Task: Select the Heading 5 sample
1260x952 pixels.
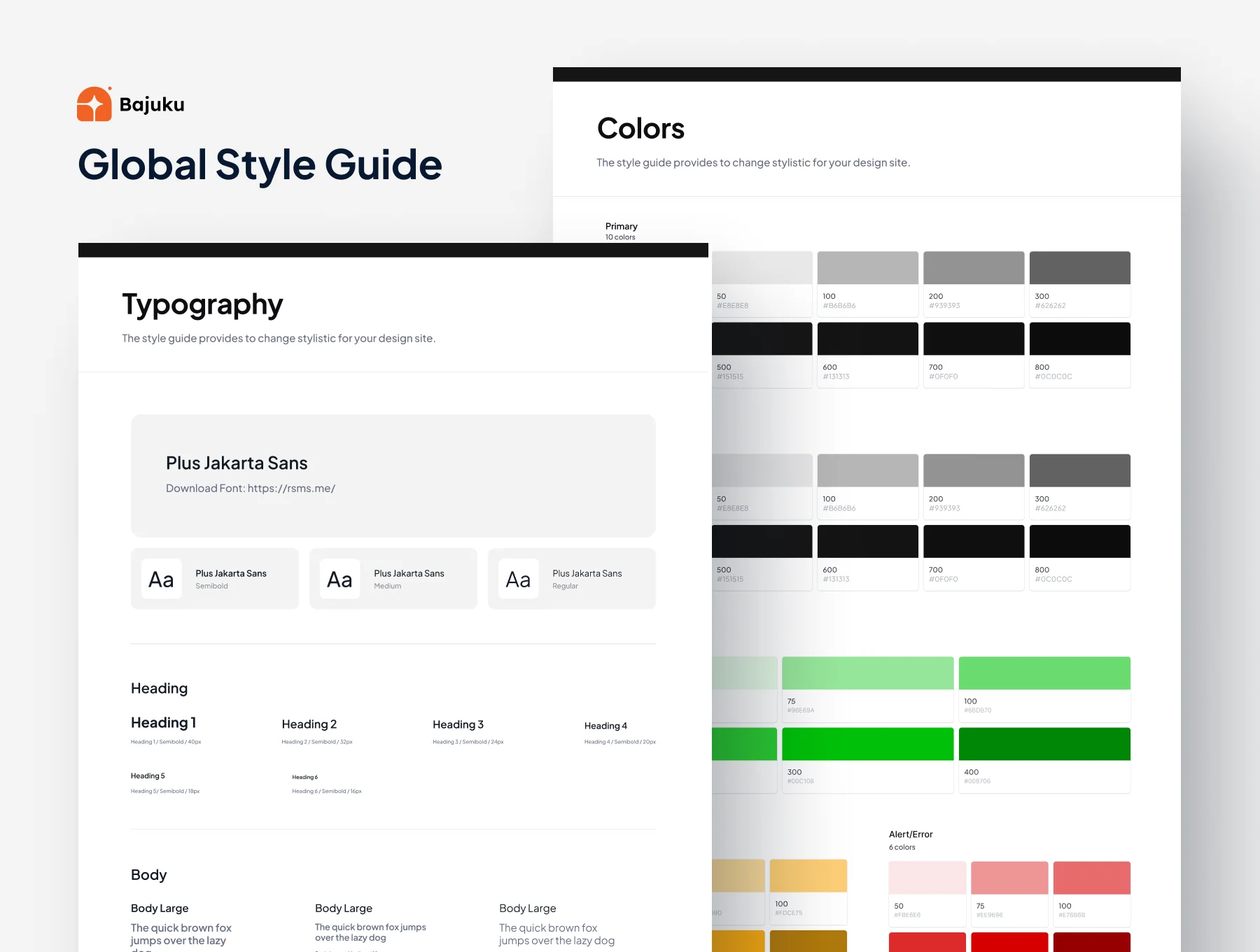Action: click(148, 776)
